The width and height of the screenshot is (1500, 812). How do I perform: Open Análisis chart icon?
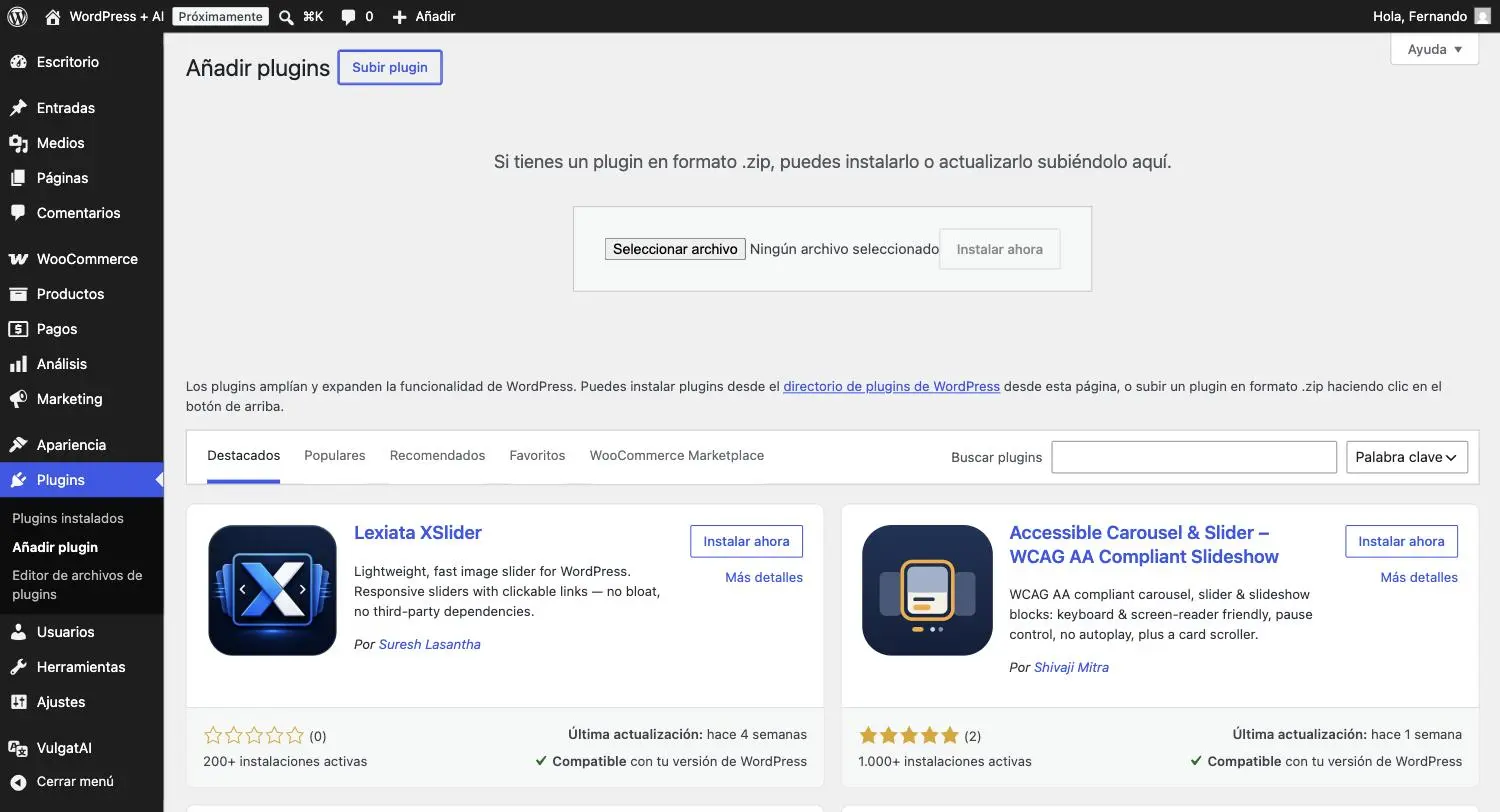18,364
